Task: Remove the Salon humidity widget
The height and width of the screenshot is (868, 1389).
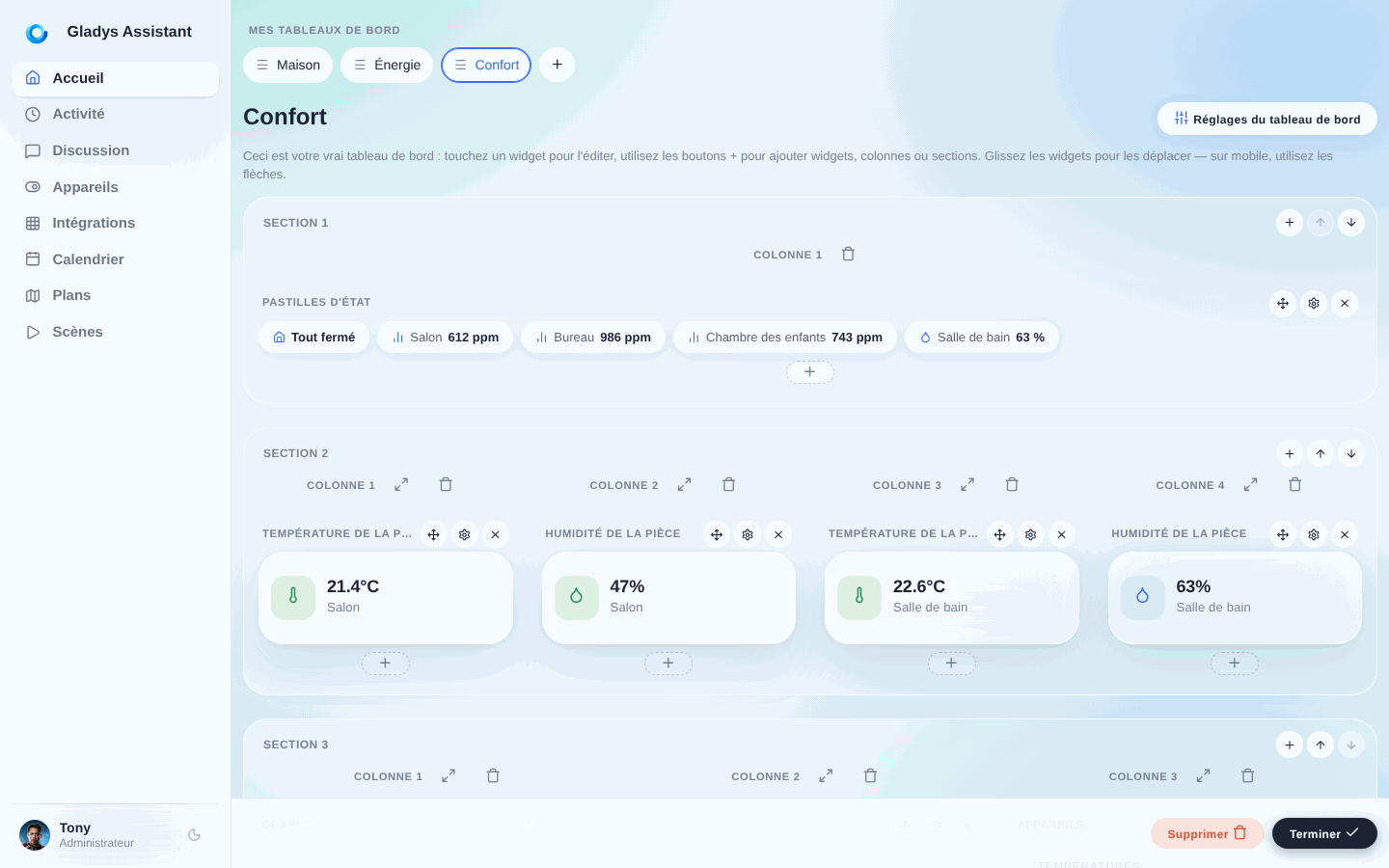Action: click(x=778, y=534)
